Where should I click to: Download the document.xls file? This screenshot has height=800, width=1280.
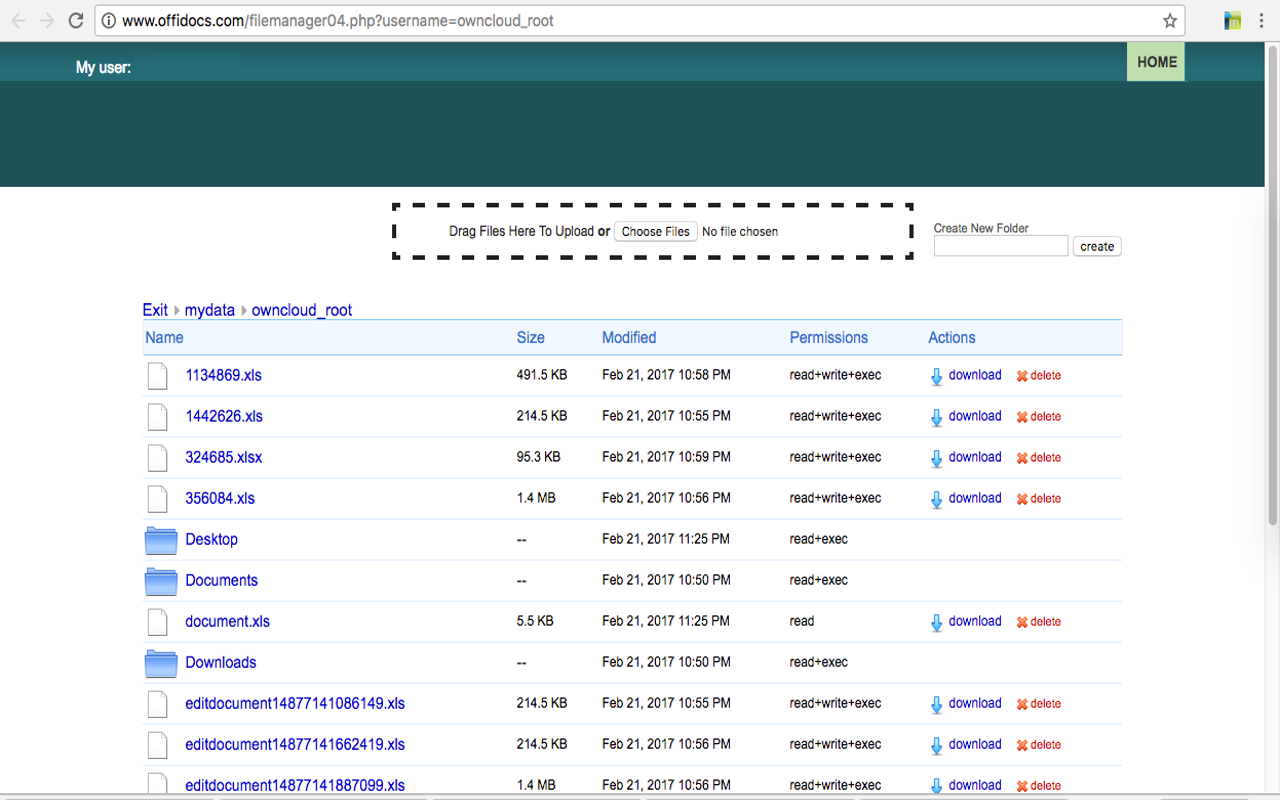click(x=974, y=621)
